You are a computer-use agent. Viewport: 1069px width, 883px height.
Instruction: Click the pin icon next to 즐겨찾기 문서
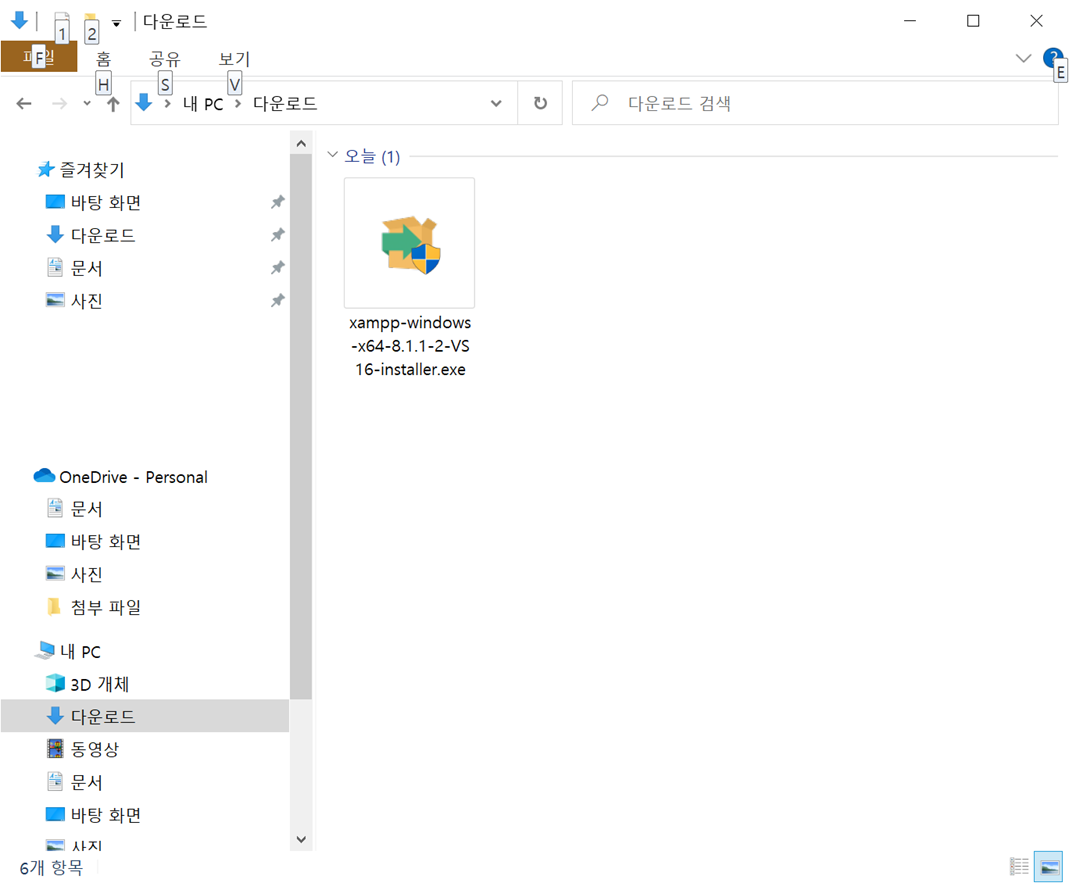[x=277, y=267]
